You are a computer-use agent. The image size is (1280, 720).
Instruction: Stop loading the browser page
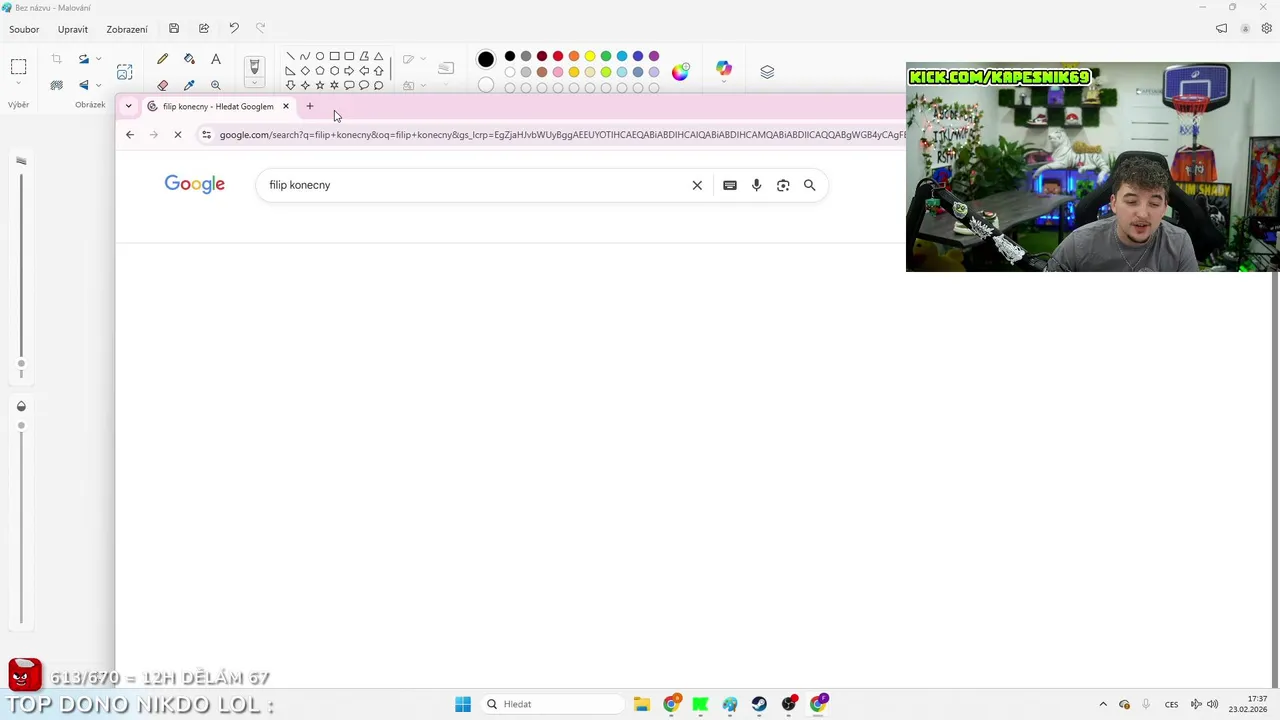point(178,134)
